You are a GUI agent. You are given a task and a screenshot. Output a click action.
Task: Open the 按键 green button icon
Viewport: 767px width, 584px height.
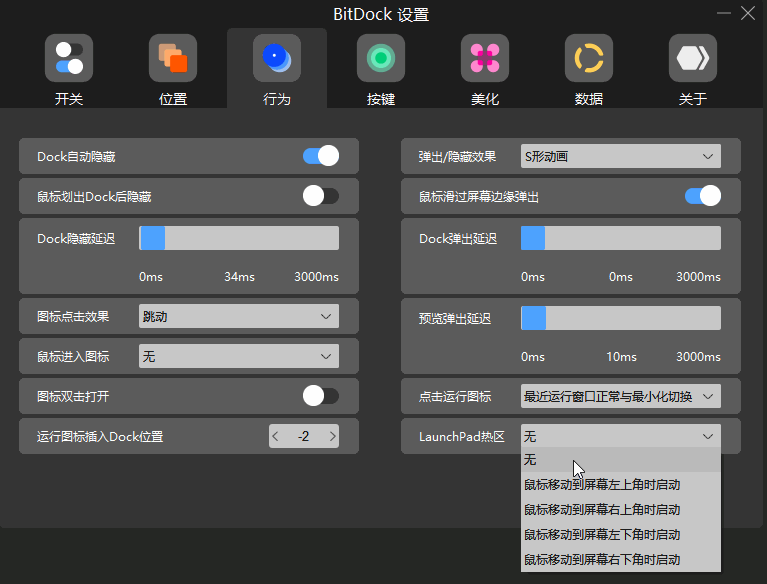(x=381, y=58)
